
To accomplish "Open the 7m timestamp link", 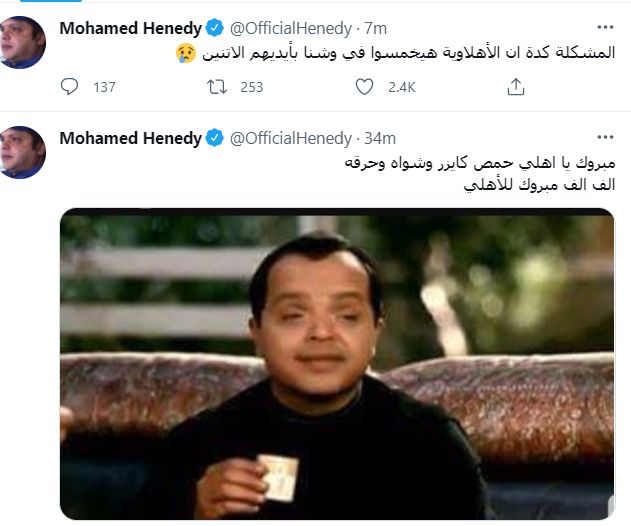I will pos(375,29).
